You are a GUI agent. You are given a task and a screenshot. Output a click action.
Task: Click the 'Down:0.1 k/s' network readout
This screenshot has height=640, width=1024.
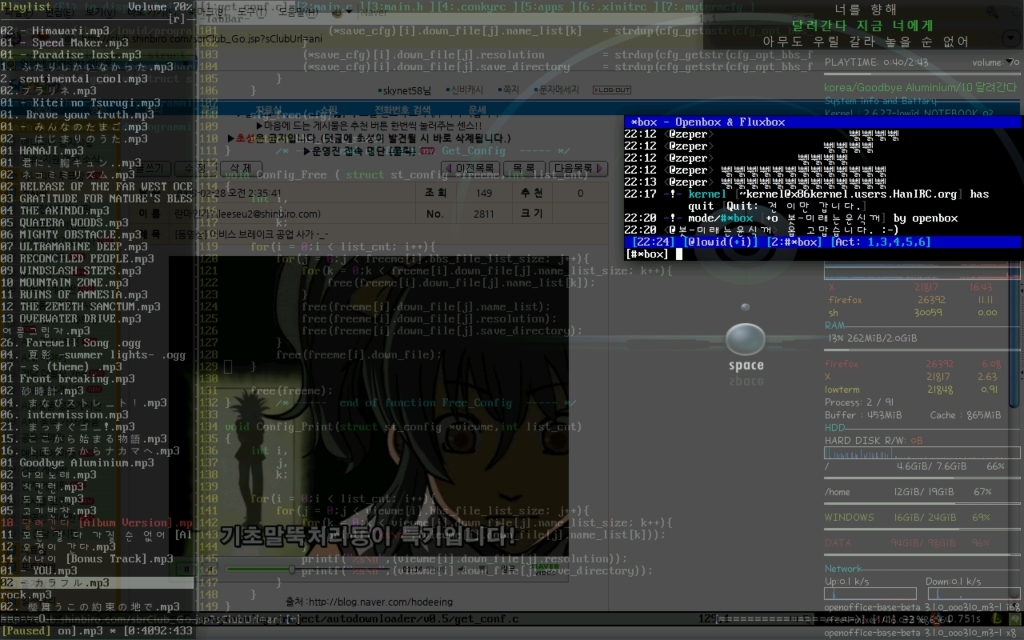point(953,581)
